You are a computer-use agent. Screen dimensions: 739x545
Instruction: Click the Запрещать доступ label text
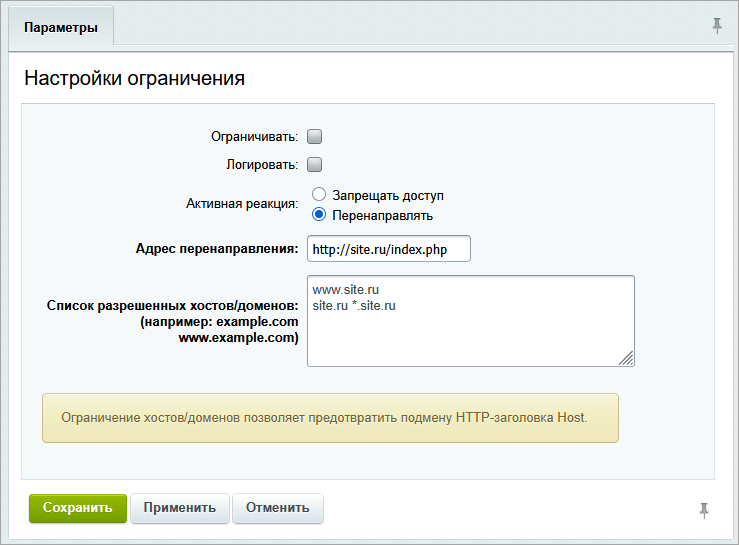point(388,195)
